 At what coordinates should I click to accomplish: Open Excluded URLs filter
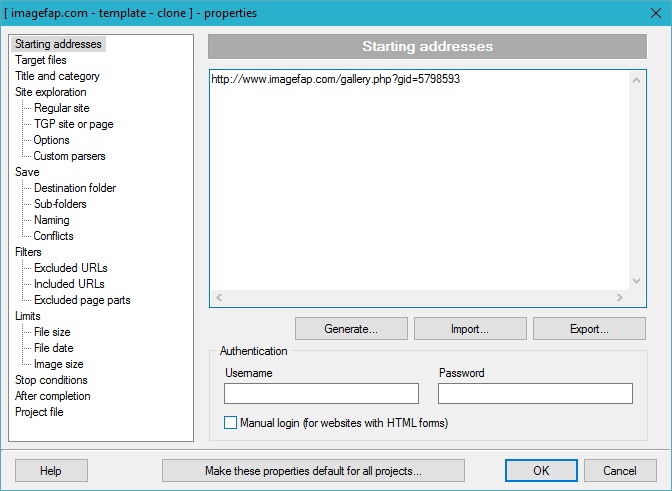[x=71, y=268]
